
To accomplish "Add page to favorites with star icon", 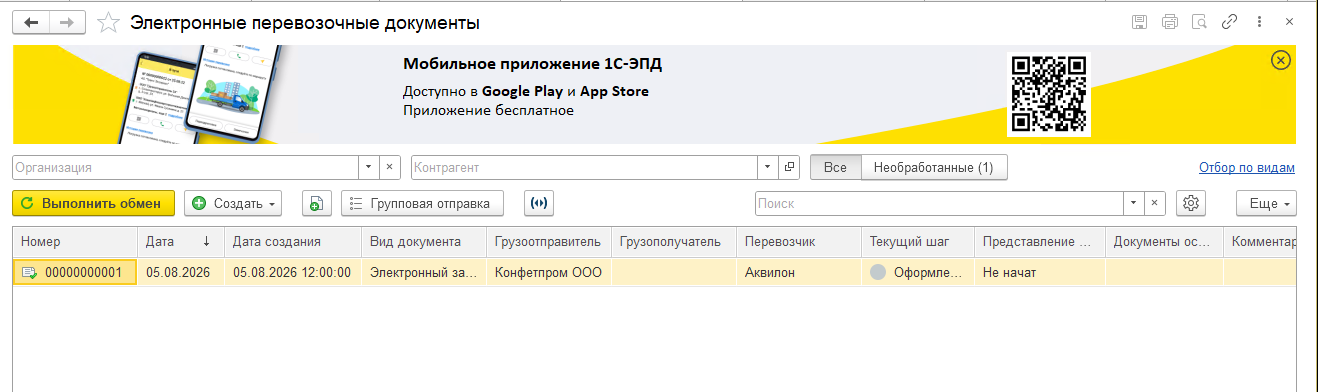I will 111,22.
